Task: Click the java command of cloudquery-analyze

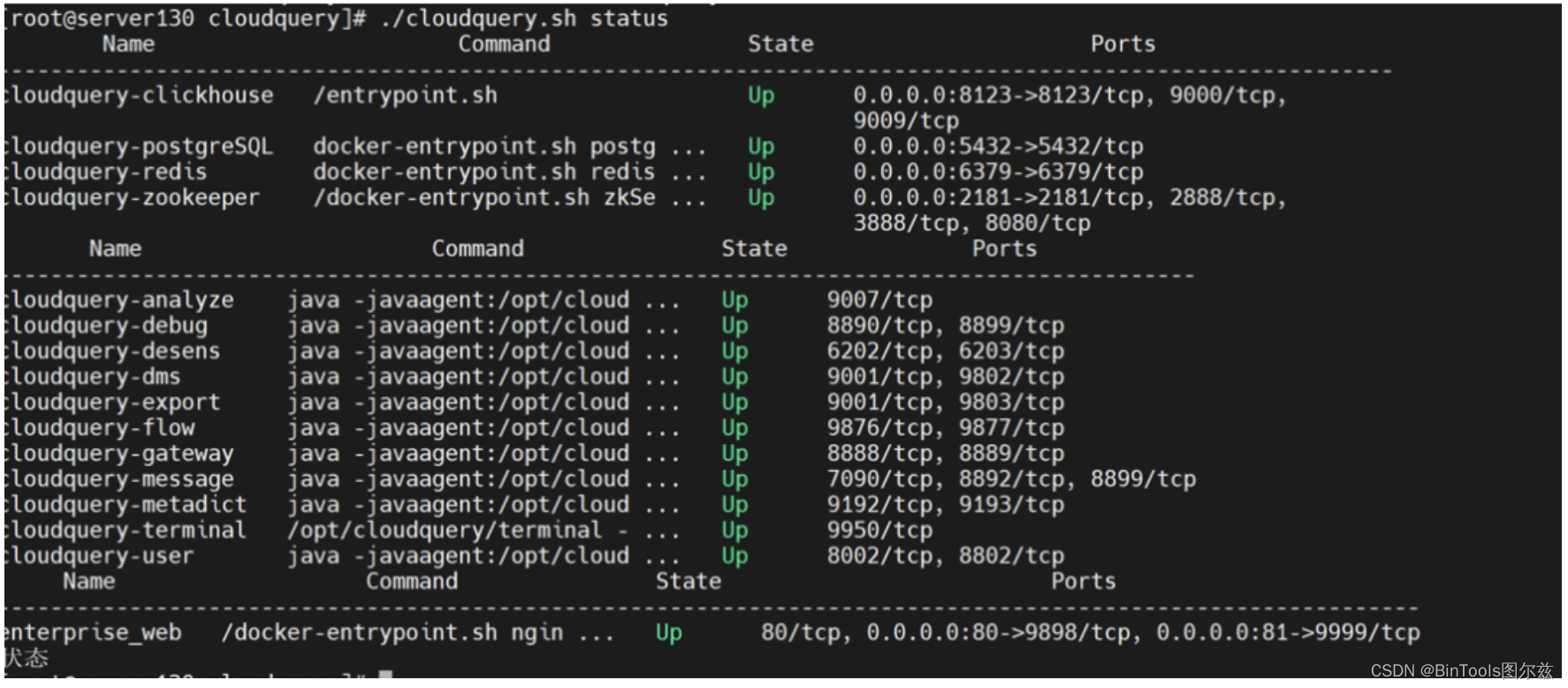Action: 483,301
